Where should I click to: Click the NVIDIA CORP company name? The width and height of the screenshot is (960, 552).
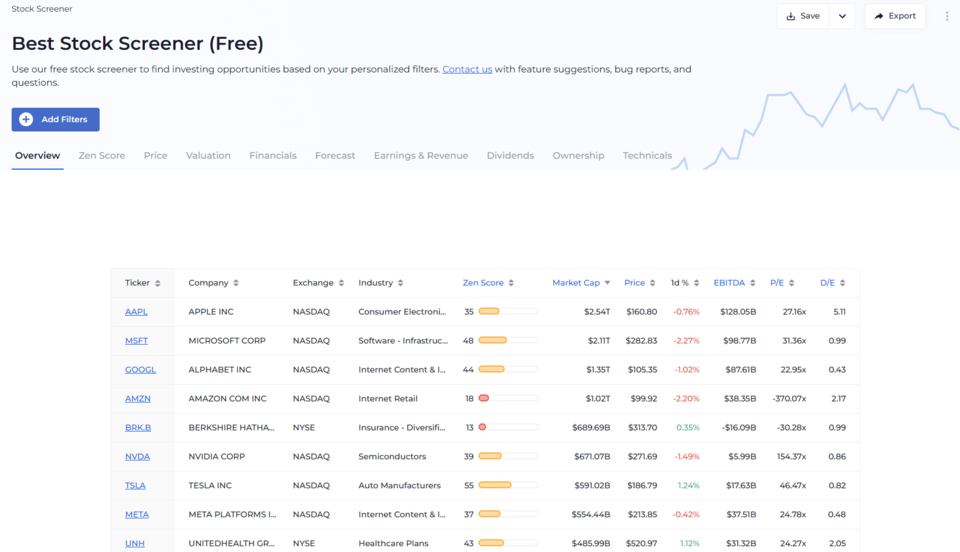pos(217,457)
